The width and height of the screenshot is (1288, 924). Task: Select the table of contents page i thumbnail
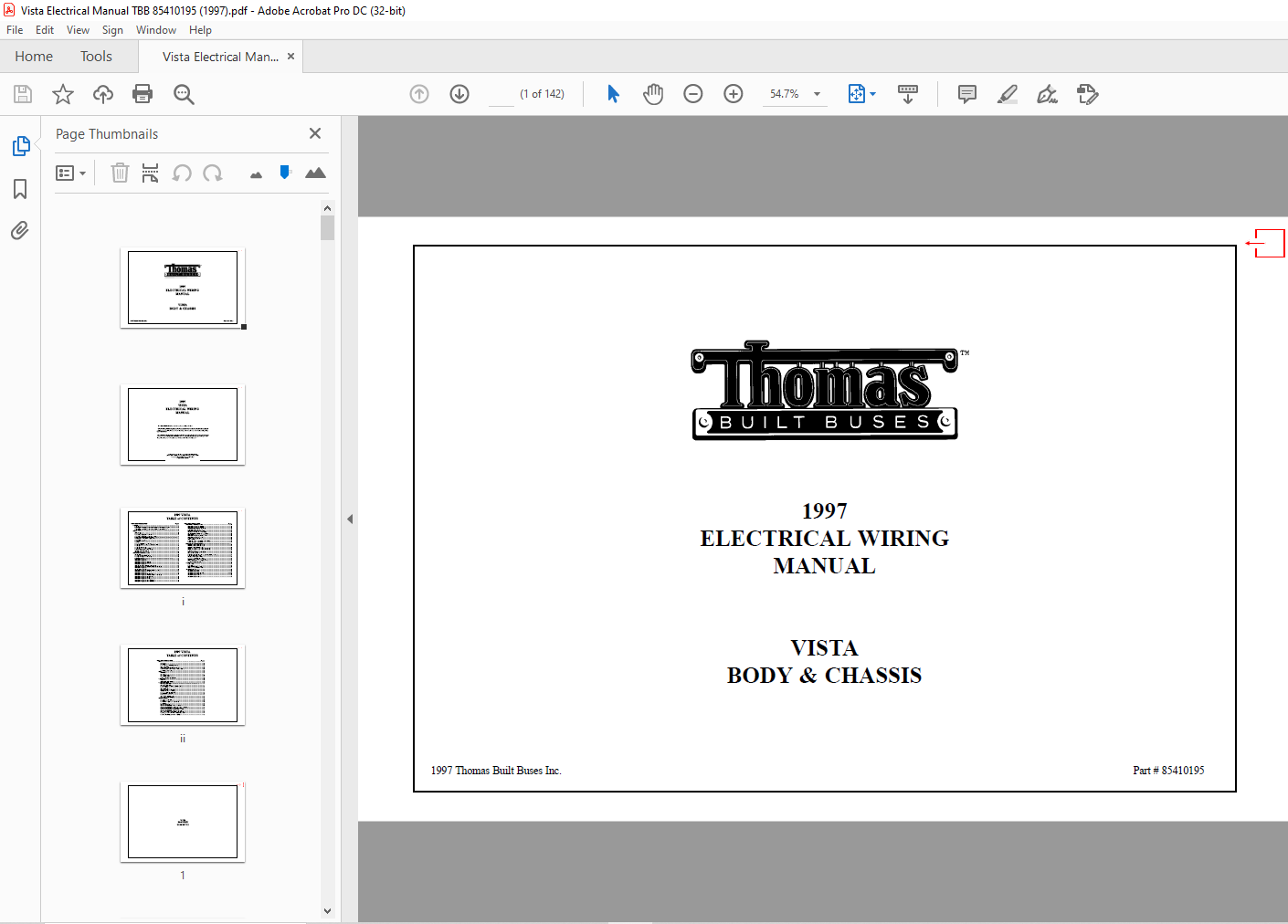(x=183, y=548)
